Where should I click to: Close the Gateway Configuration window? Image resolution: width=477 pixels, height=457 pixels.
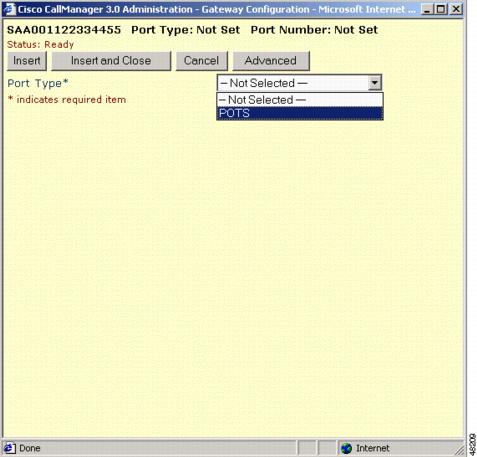click(455, 9)
